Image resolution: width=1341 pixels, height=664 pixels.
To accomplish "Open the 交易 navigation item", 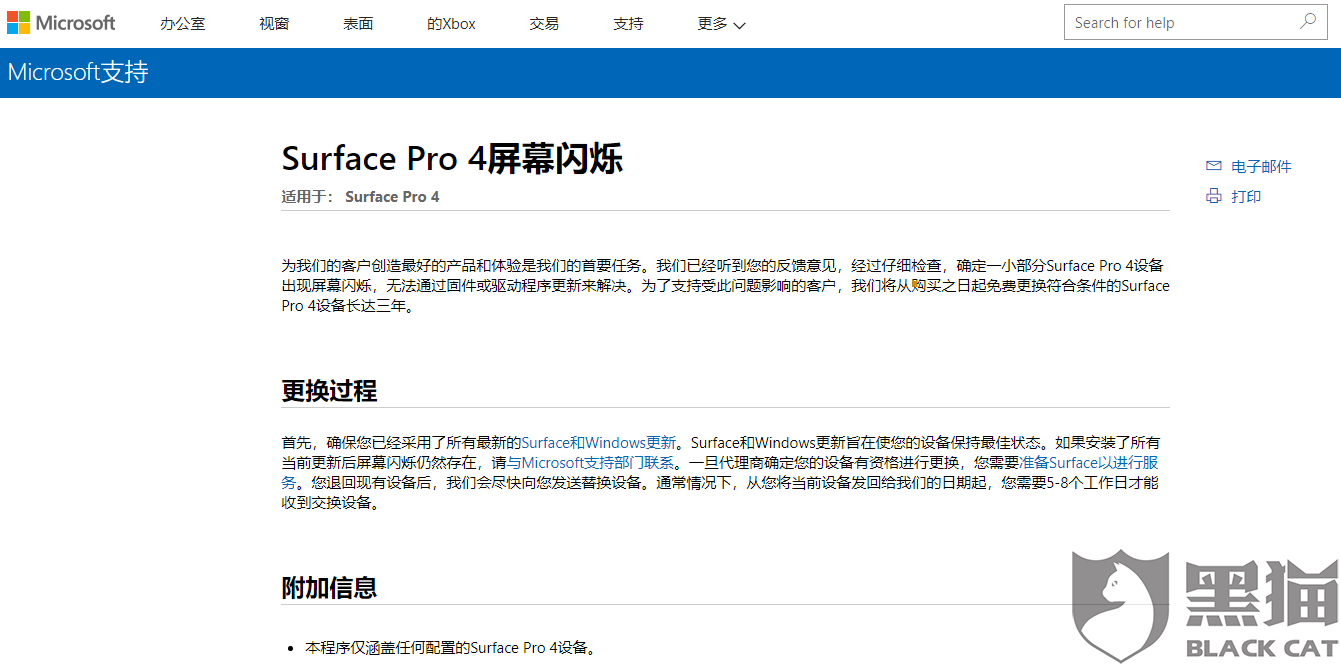I will [x=544, y=23].
